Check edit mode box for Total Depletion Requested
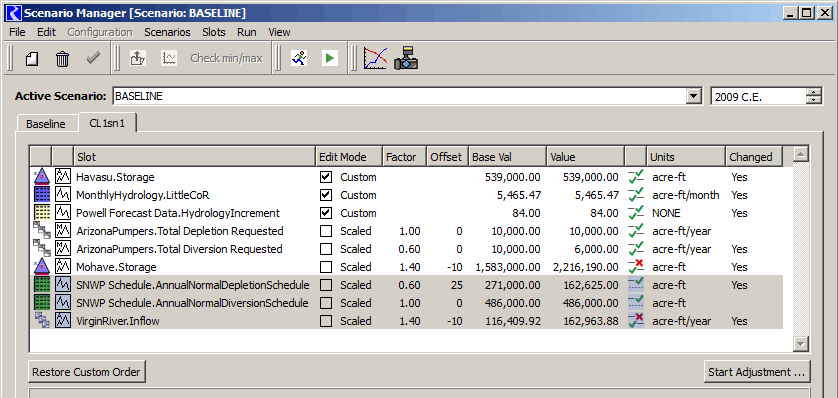Image resolution: width=838 pixels, height=398 pixels. point(325,231)
